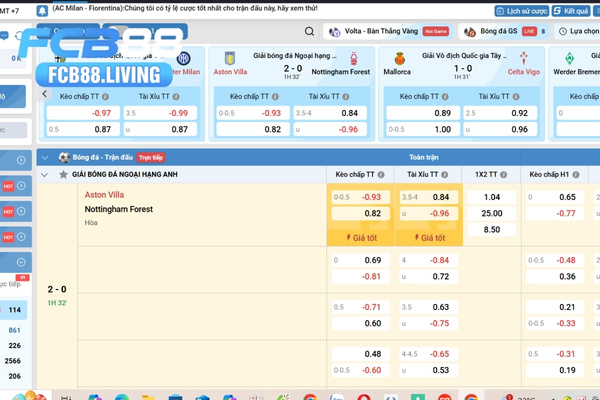Select over 4 odds -0.84

(429, 260)
